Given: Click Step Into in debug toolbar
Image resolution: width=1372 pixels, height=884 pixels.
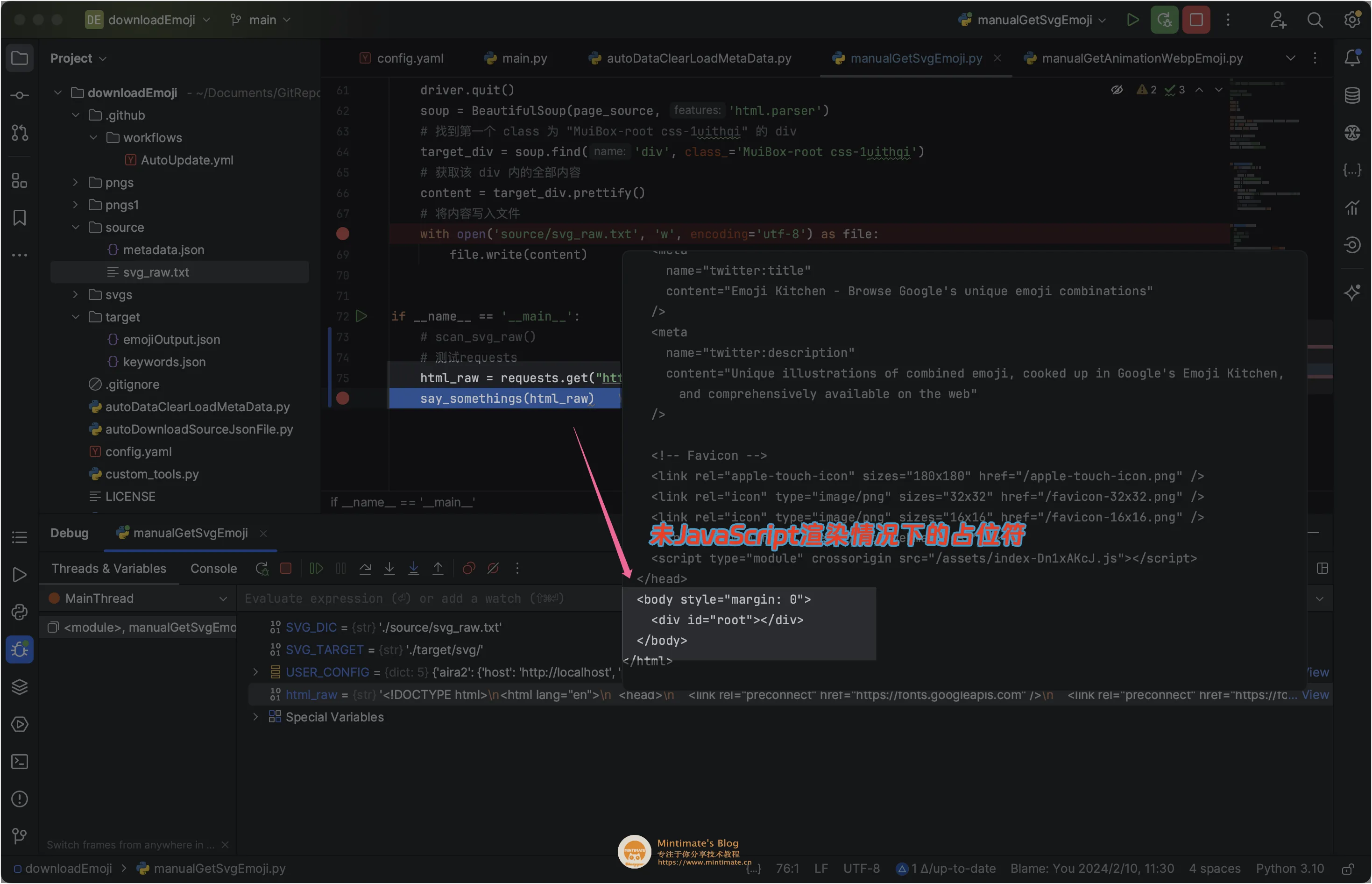Looking at the screenshot, I should (389, 568).
